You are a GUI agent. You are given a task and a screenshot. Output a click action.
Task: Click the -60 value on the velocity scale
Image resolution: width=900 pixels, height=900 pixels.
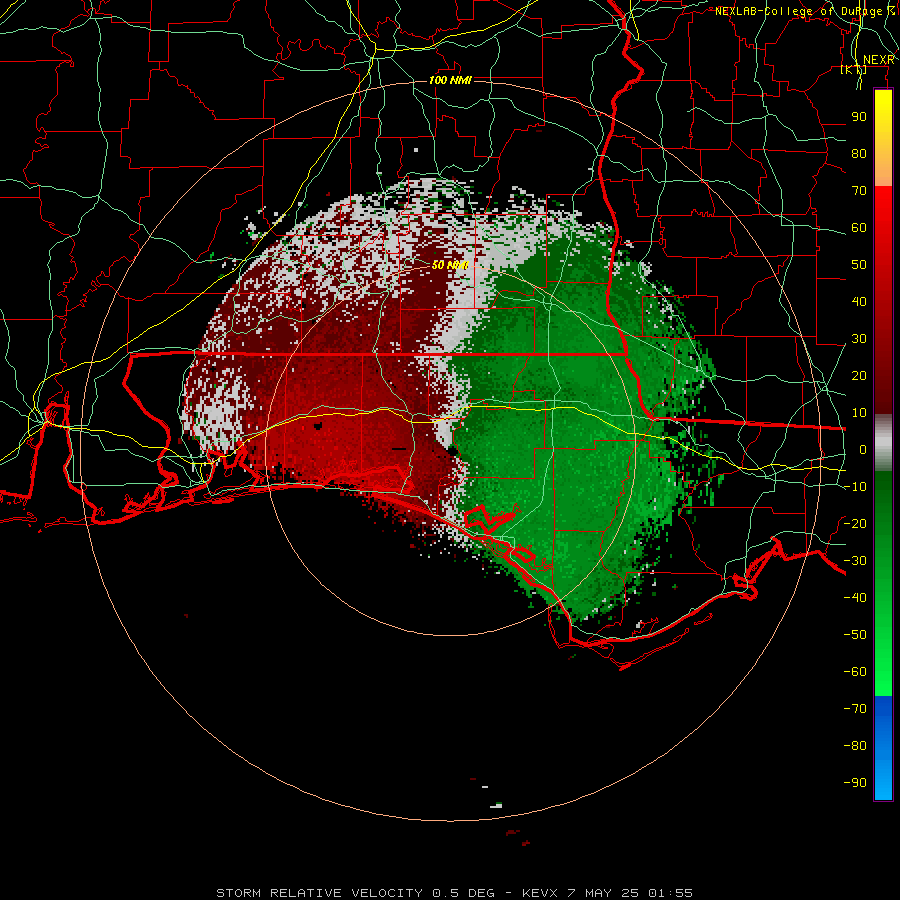855,672
